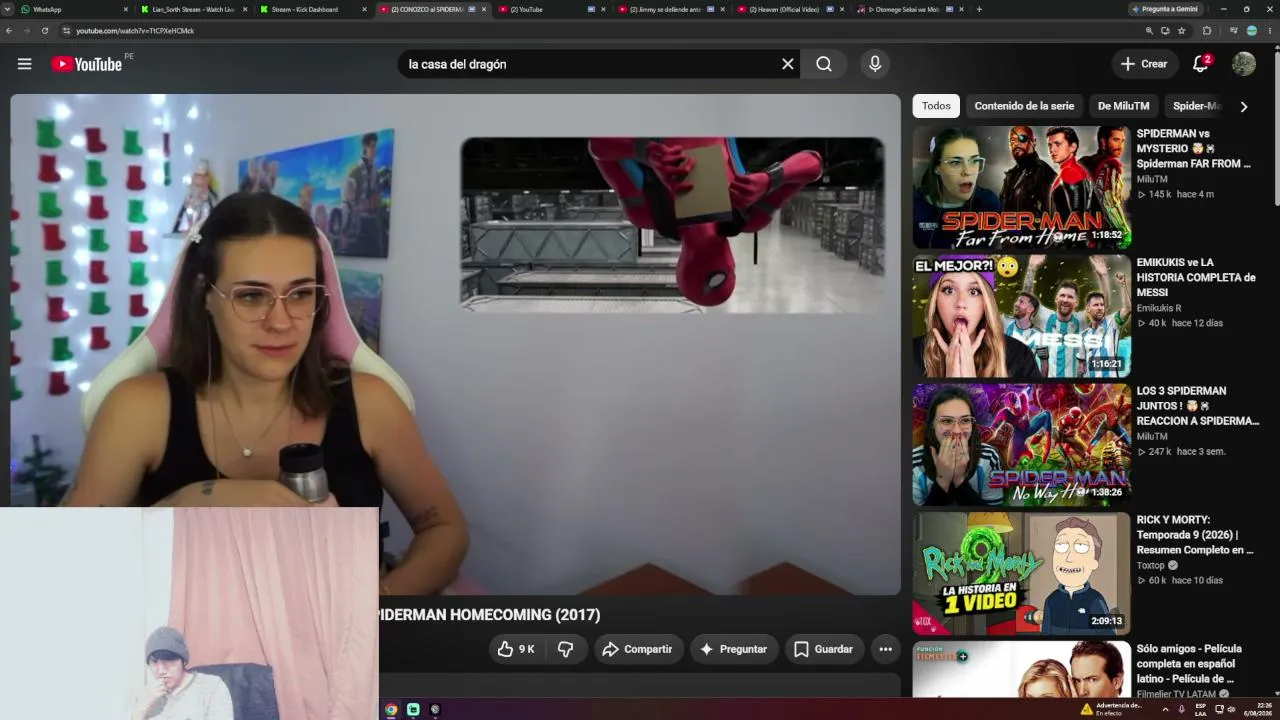
Task: Open the browser extensions puzzle icon
Action: coord(1207,31)
